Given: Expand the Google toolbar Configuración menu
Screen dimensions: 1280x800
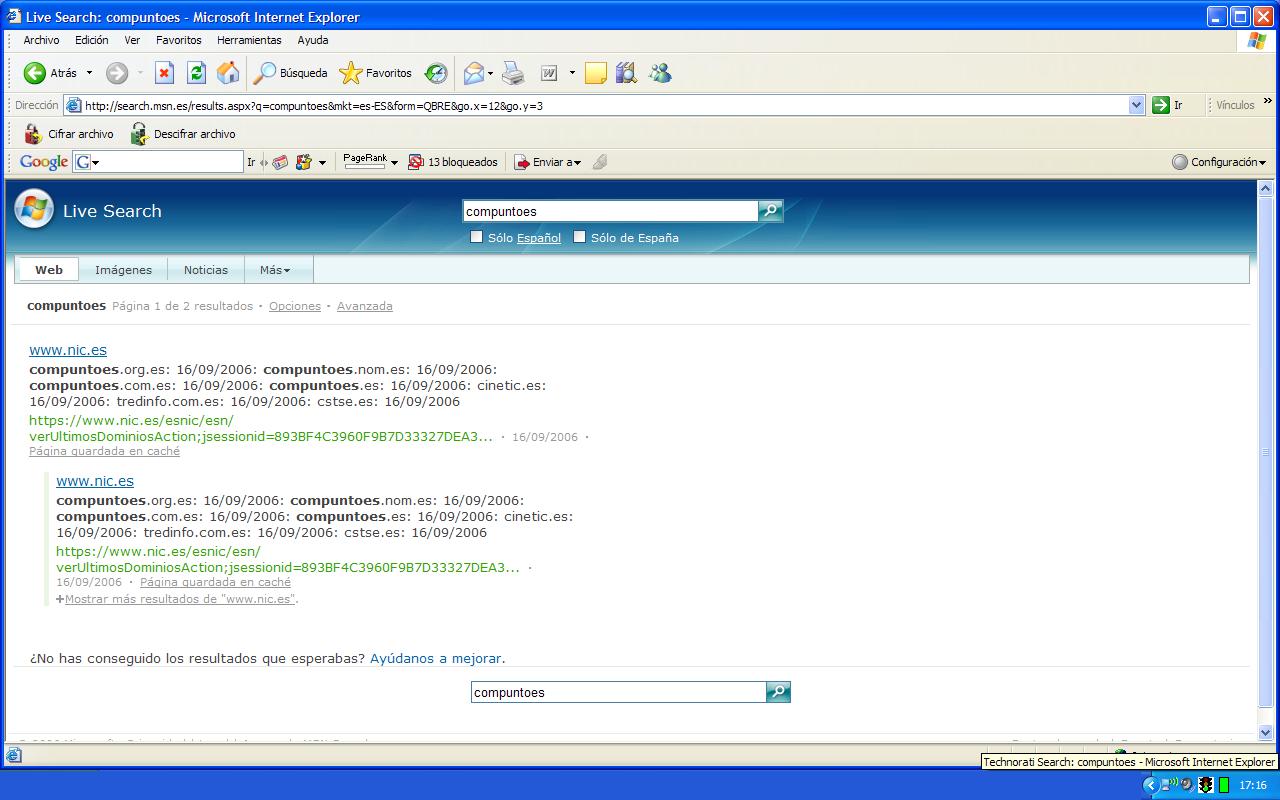Looking at the screenshot, I should pos(1219,162).
